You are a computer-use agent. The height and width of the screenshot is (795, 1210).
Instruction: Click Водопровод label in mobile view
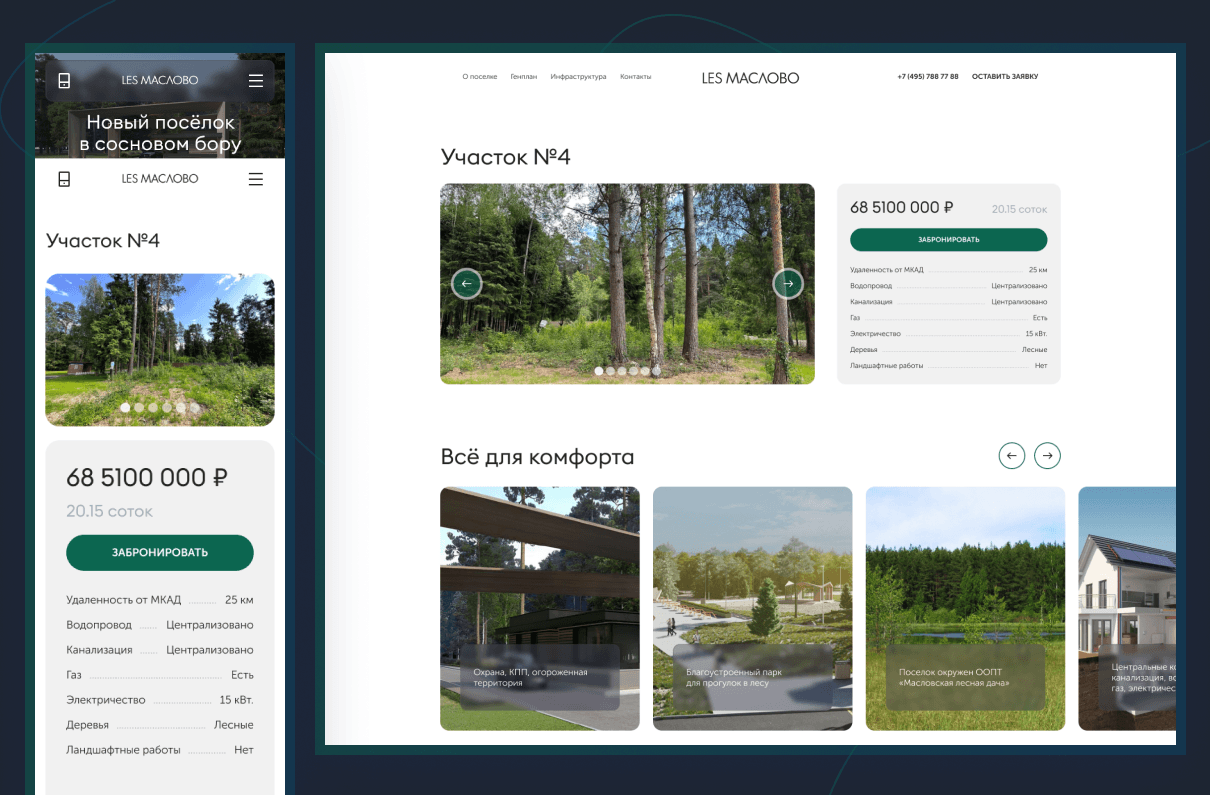(x=99, y=625)
